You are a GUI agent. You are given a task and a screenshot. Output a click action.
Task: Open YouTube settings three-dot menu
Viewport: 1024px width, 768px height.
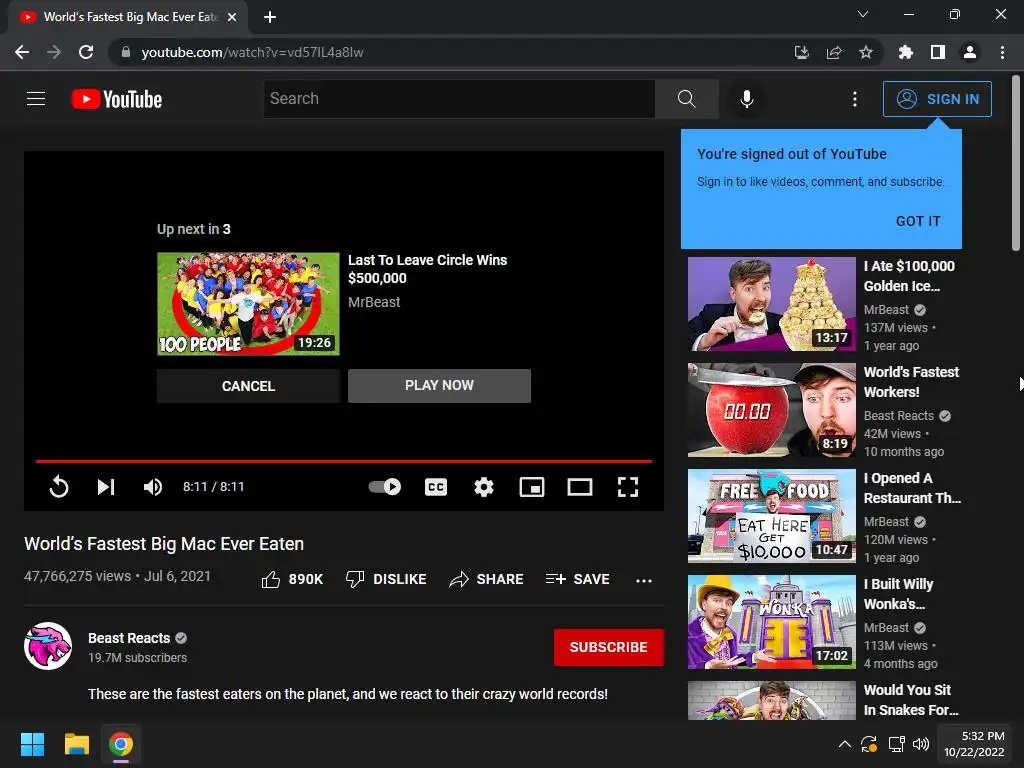tap(854, 99)
